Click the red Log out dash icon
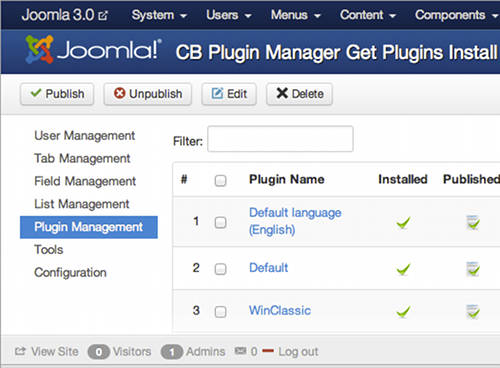The height and width of the screenshot is (368, 500). tap(268, 351)
